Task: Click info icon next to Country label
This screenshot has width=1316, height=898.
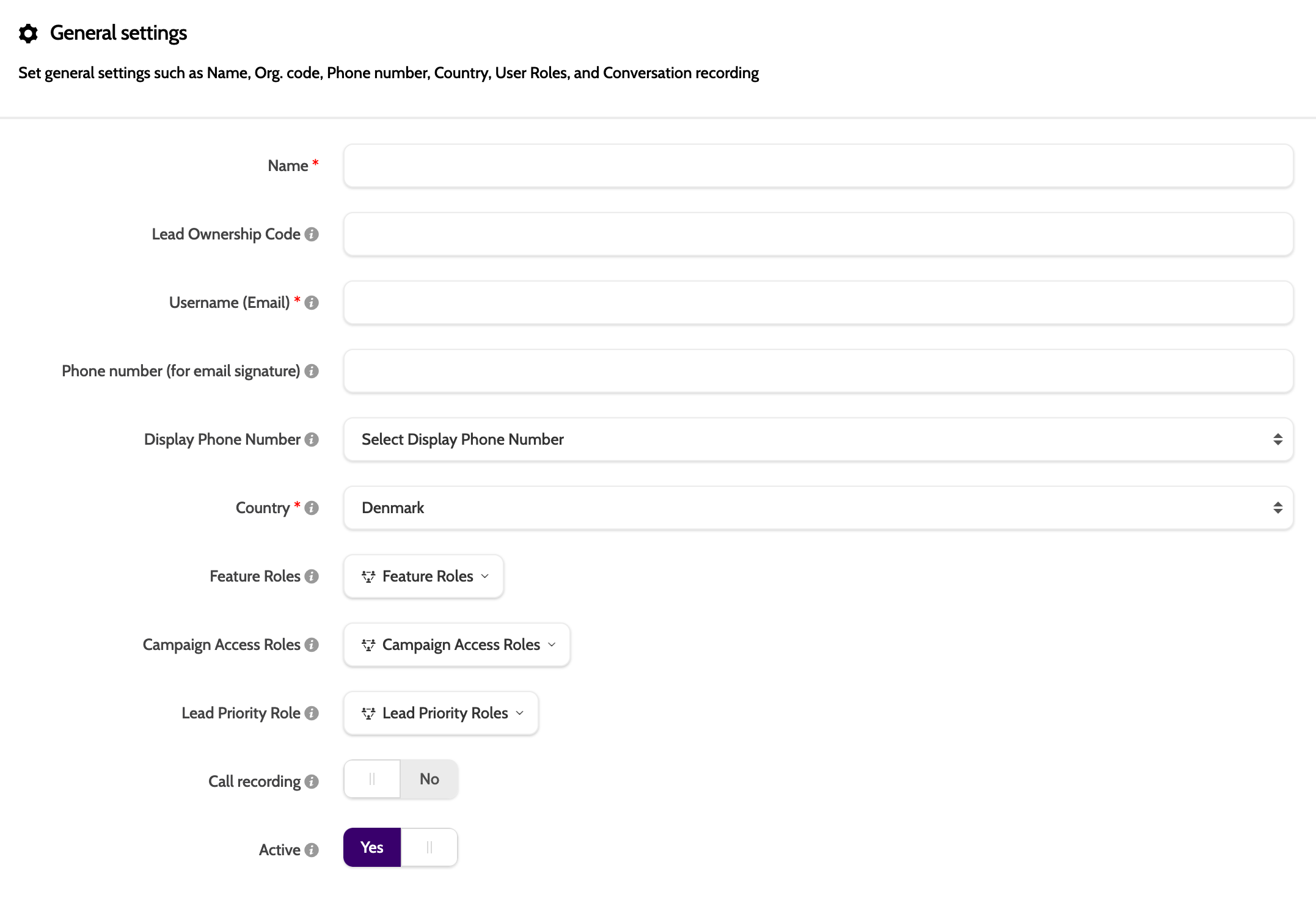Action: click(x=312, y=508)
